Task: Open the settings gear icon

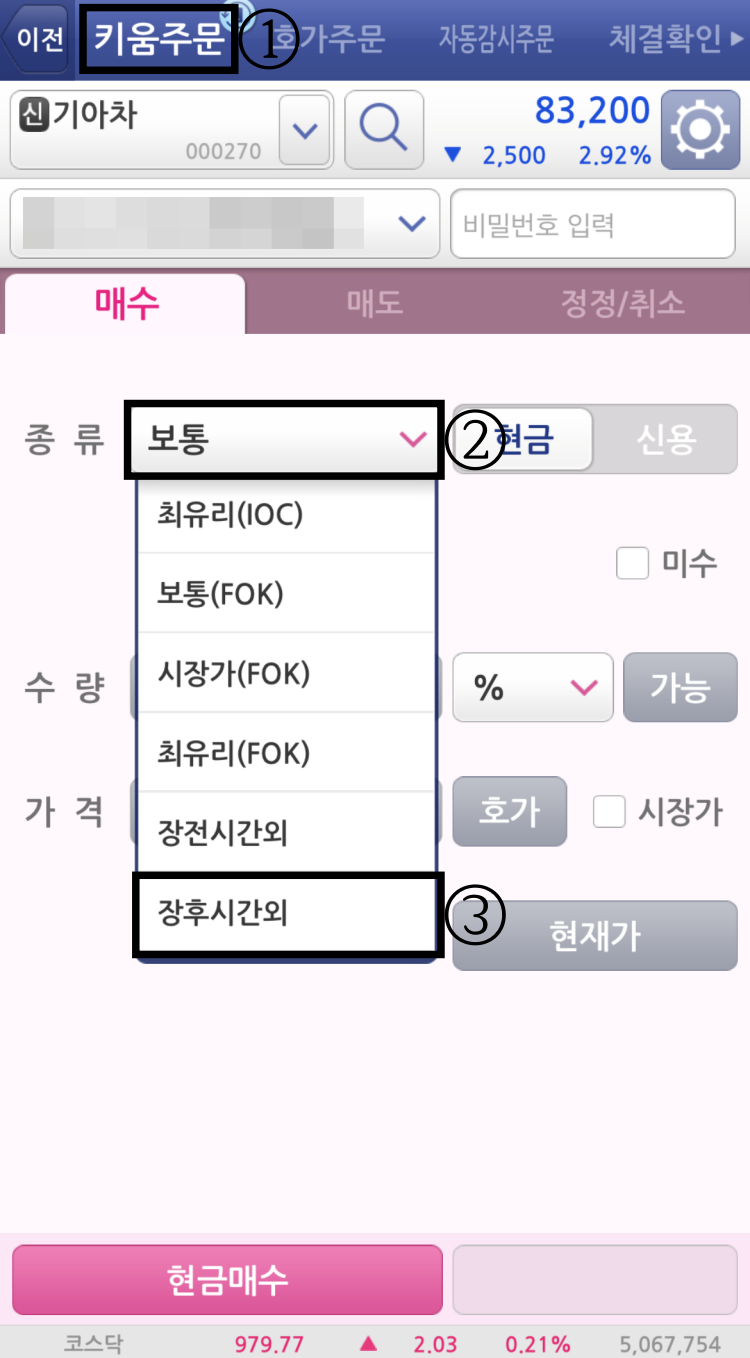Action: click(700, 130)
